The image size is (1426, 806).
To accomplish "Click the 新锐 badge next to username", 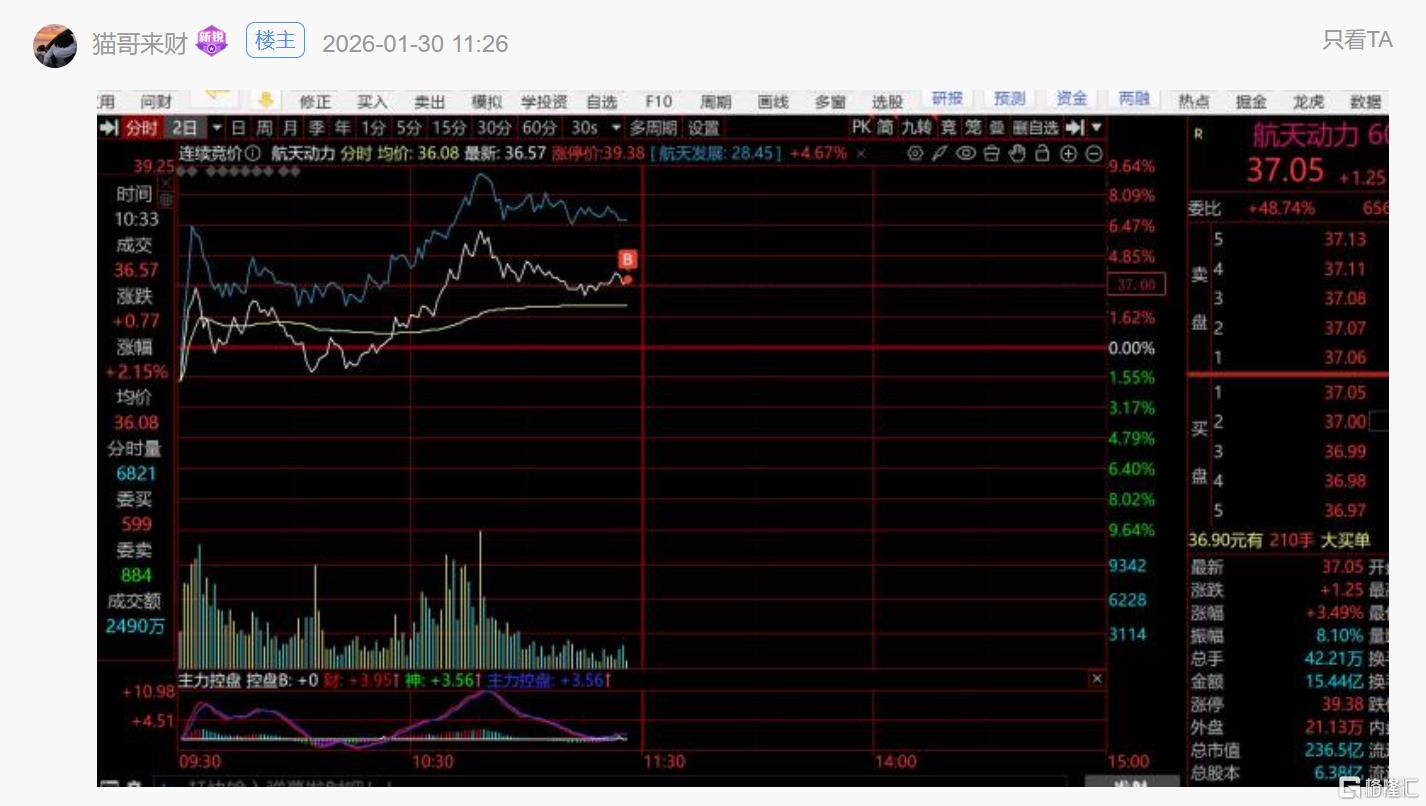I will [x=212, y=42].
